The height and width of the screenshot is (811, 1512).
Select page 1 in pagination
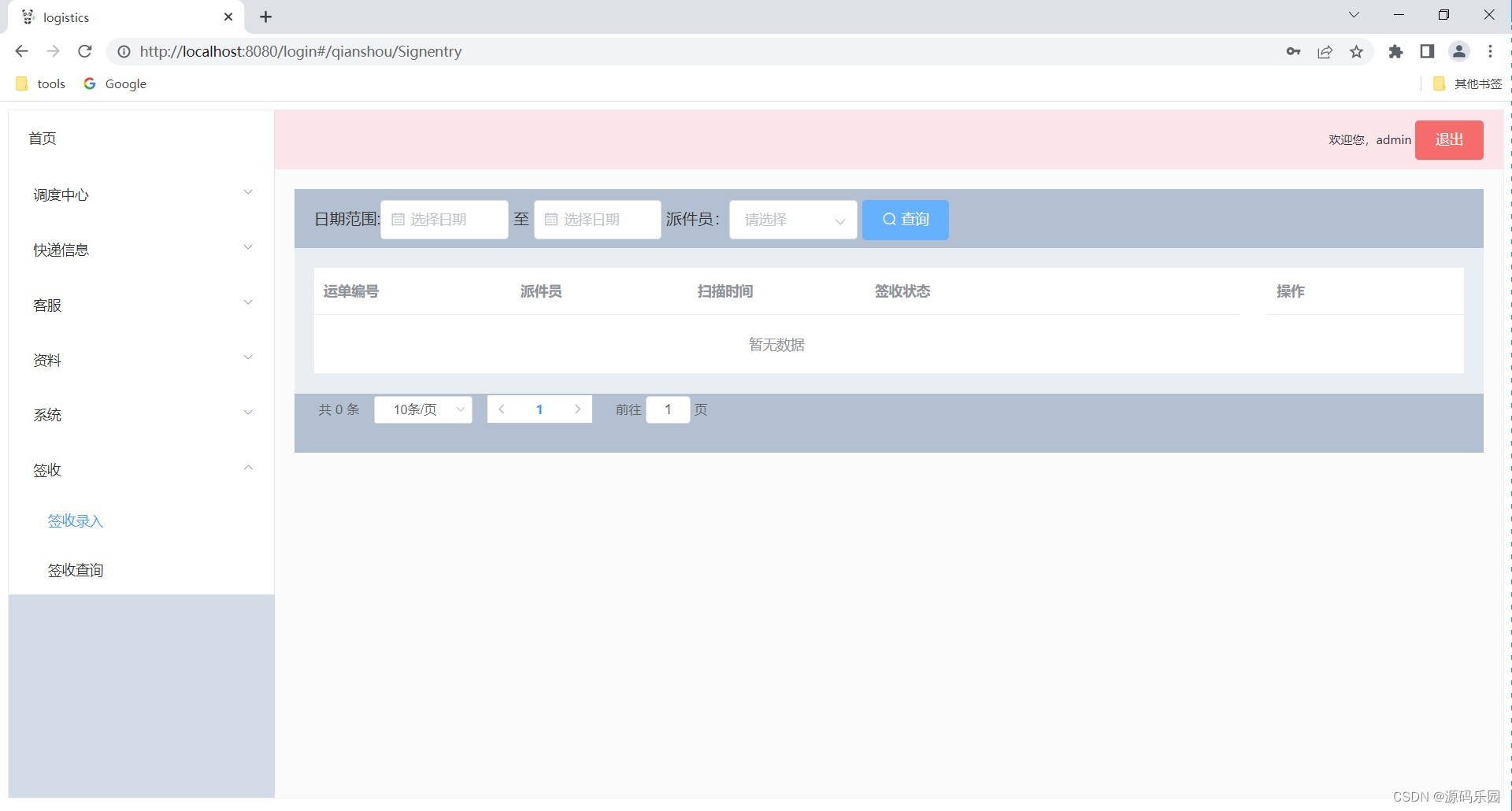pyautogui.click(x=539, y=409)
